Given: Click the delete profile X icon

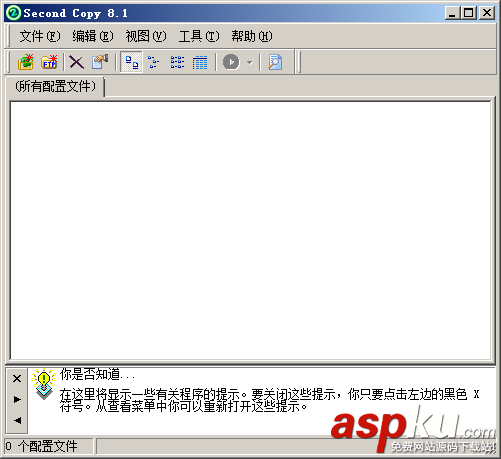Looking at the screenshot, I should click(76, 62).
